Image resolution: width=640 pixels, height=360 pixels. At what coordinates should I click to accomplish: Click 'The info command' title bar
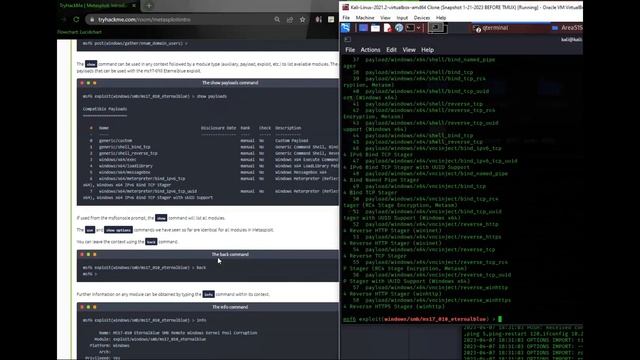point(208,307)
